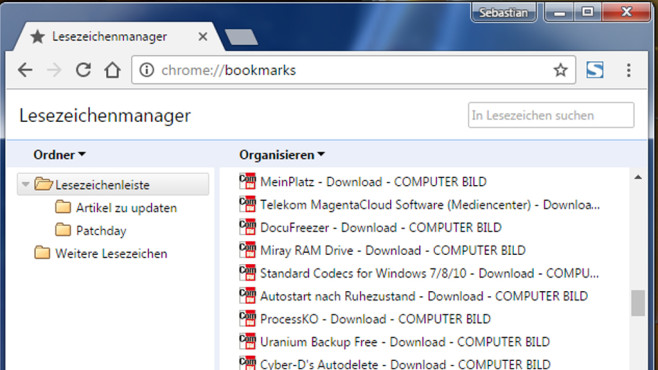Open the Patchday folder
This screenshot has height=370, width=658.
tap(101, 231)
